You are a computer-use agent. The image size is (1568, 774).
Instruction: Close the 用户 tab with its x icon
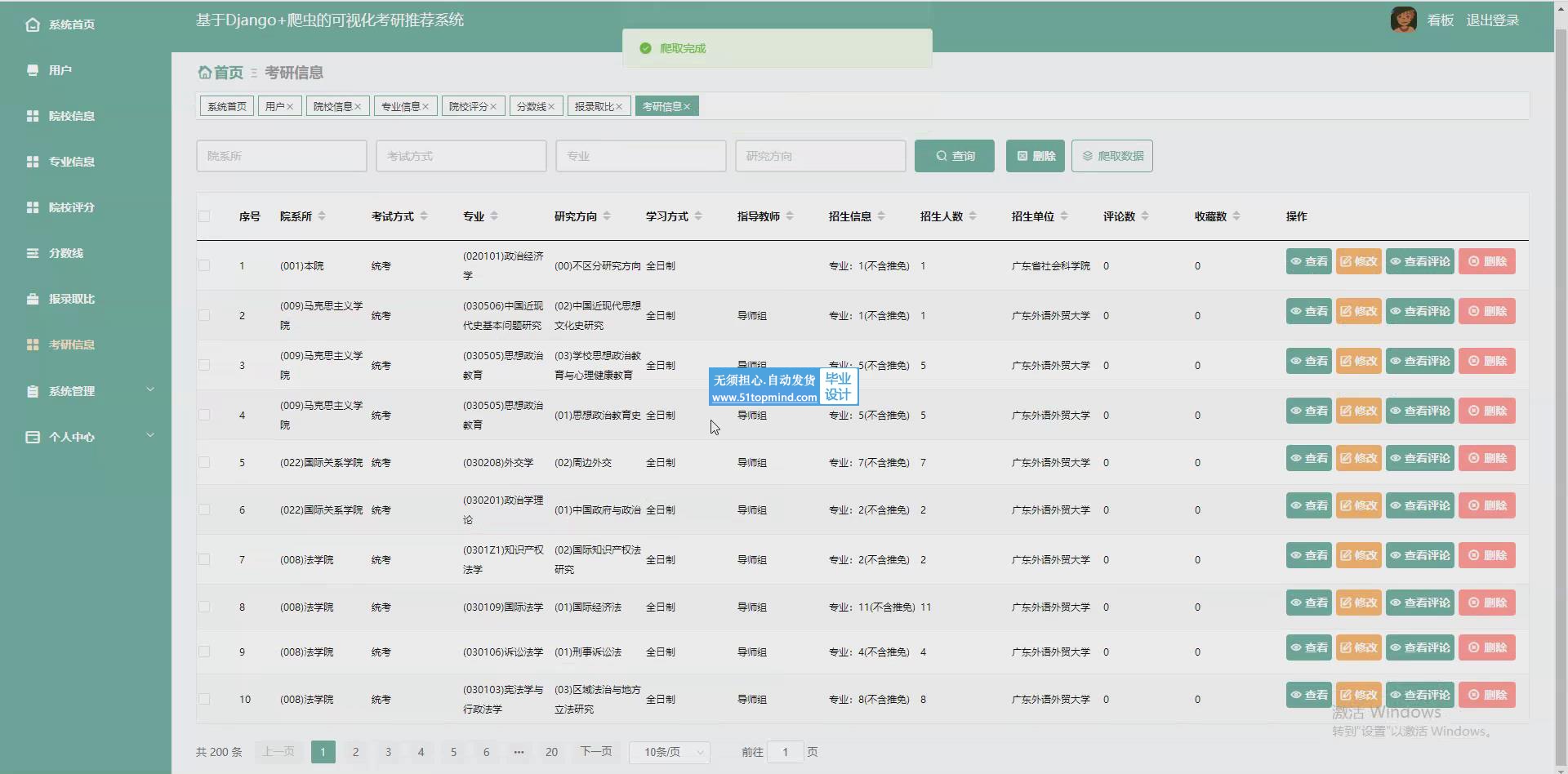pyautogui.click(x=290, y=106)
